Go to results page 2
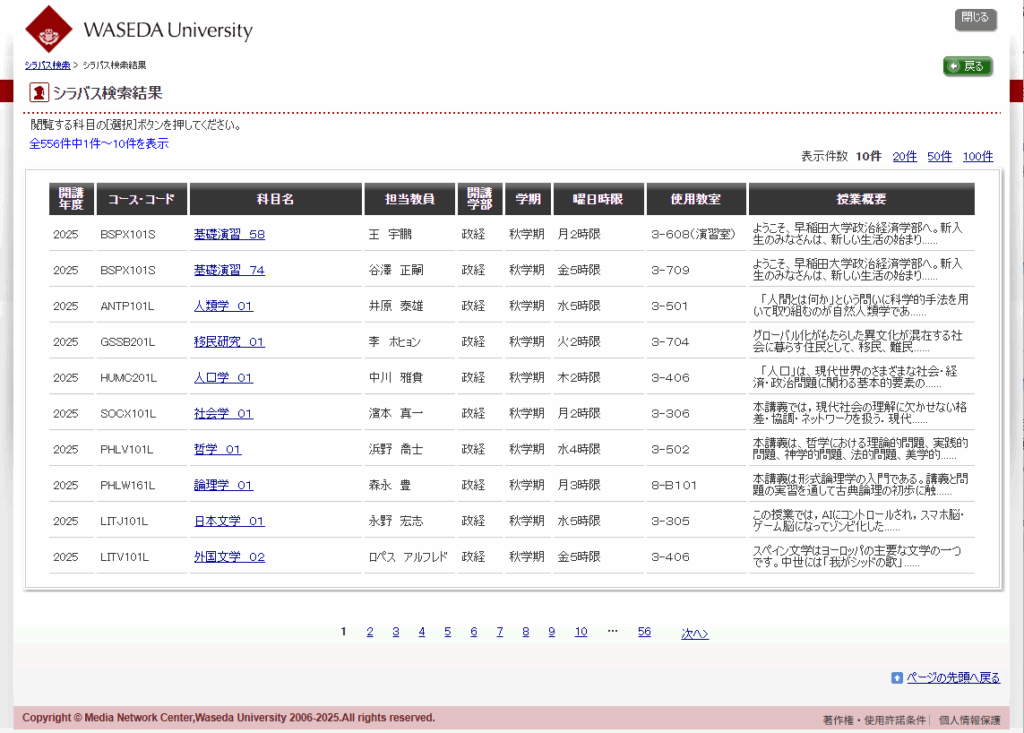1024x733 pixels. [369, 632]
